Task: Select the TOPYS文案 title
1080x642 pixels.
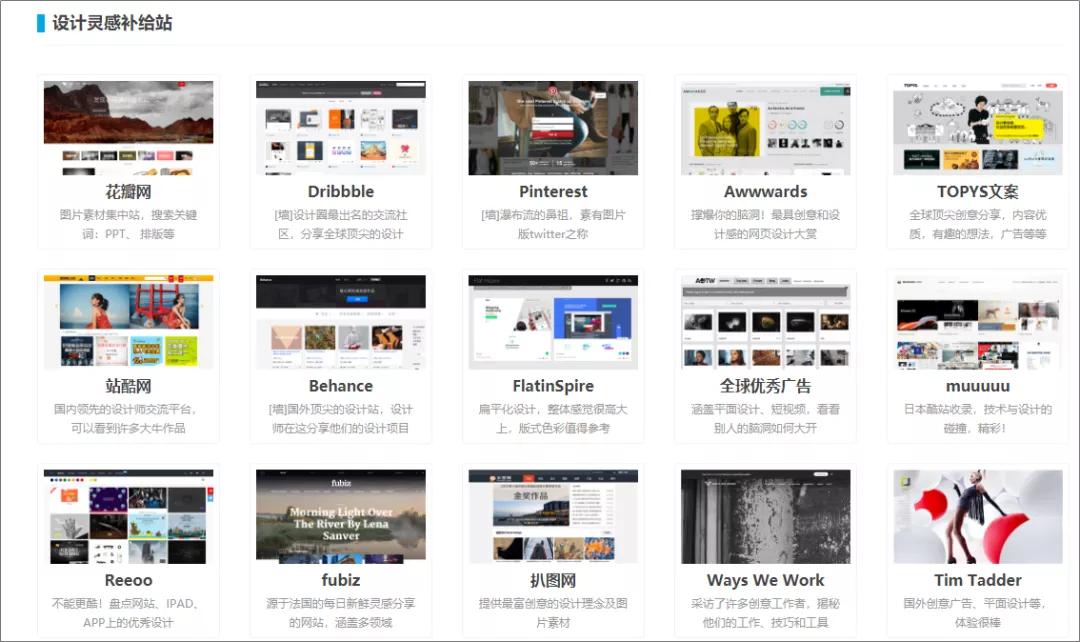Action: point(976,191)
